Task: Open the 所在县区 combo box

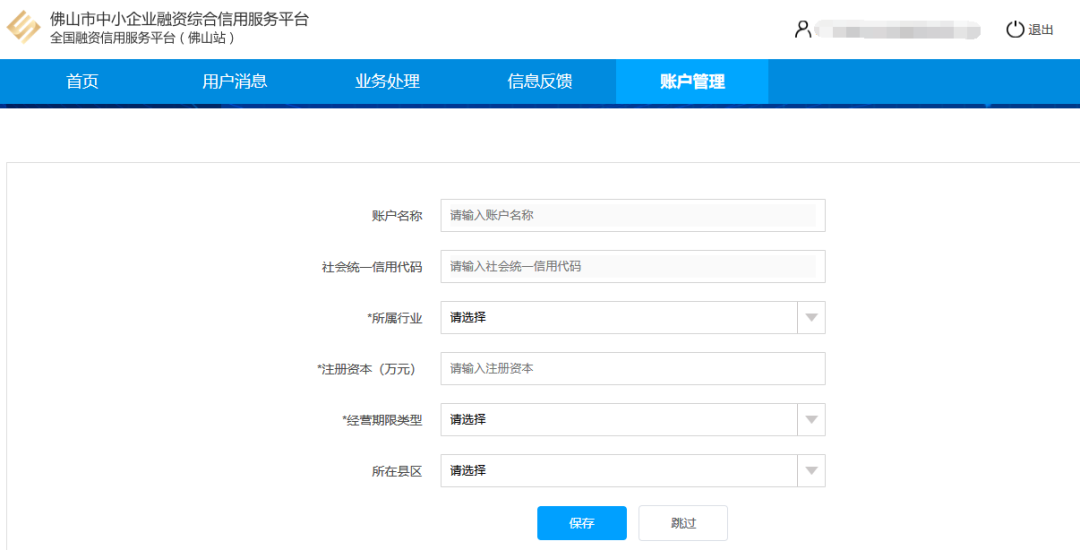Action: pyautogui.click(x=633, y=470)
